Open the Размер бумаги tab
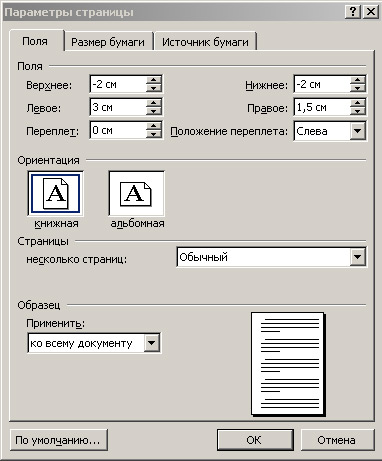Image resolution: width=382 pixels, height=461 pixels. 108,42
